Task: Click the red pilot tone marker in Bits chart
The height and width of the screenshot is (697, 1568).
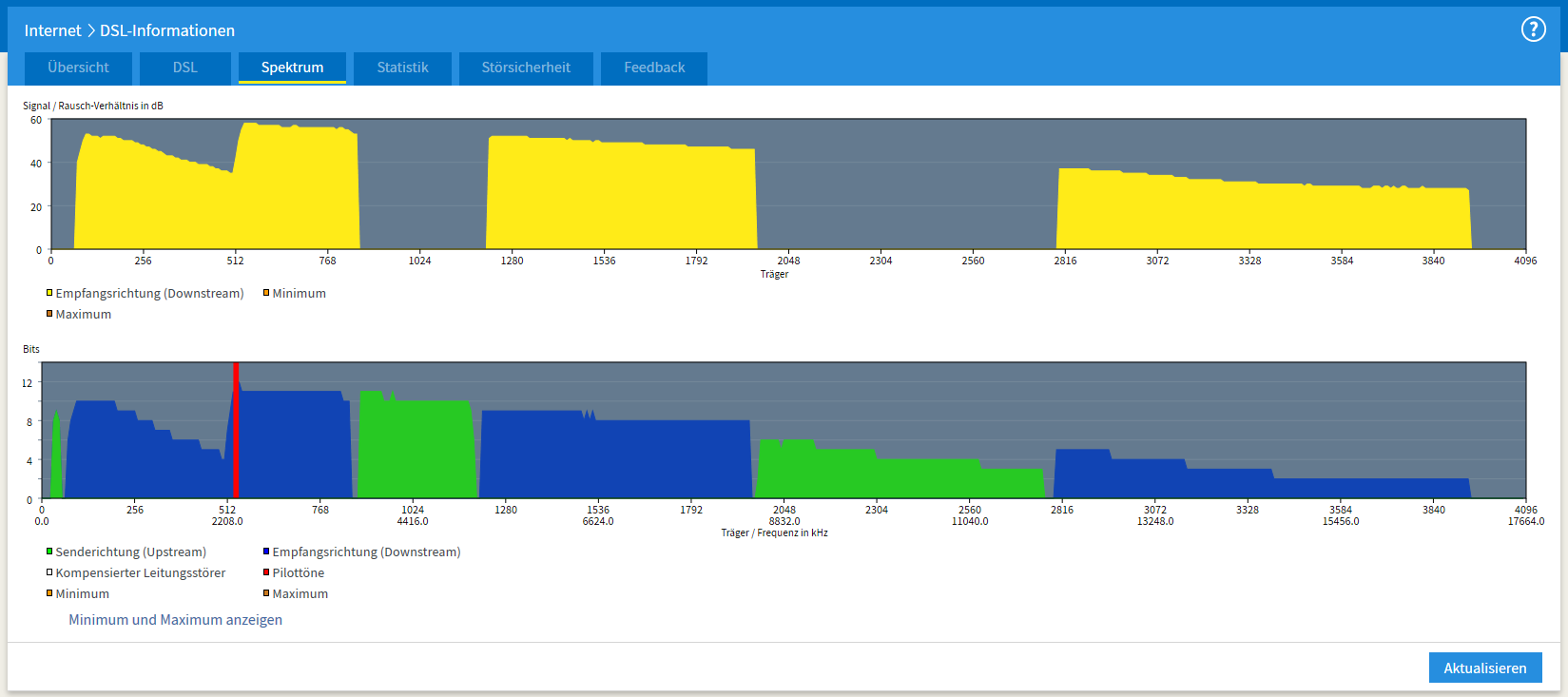Action: point(236,430)
